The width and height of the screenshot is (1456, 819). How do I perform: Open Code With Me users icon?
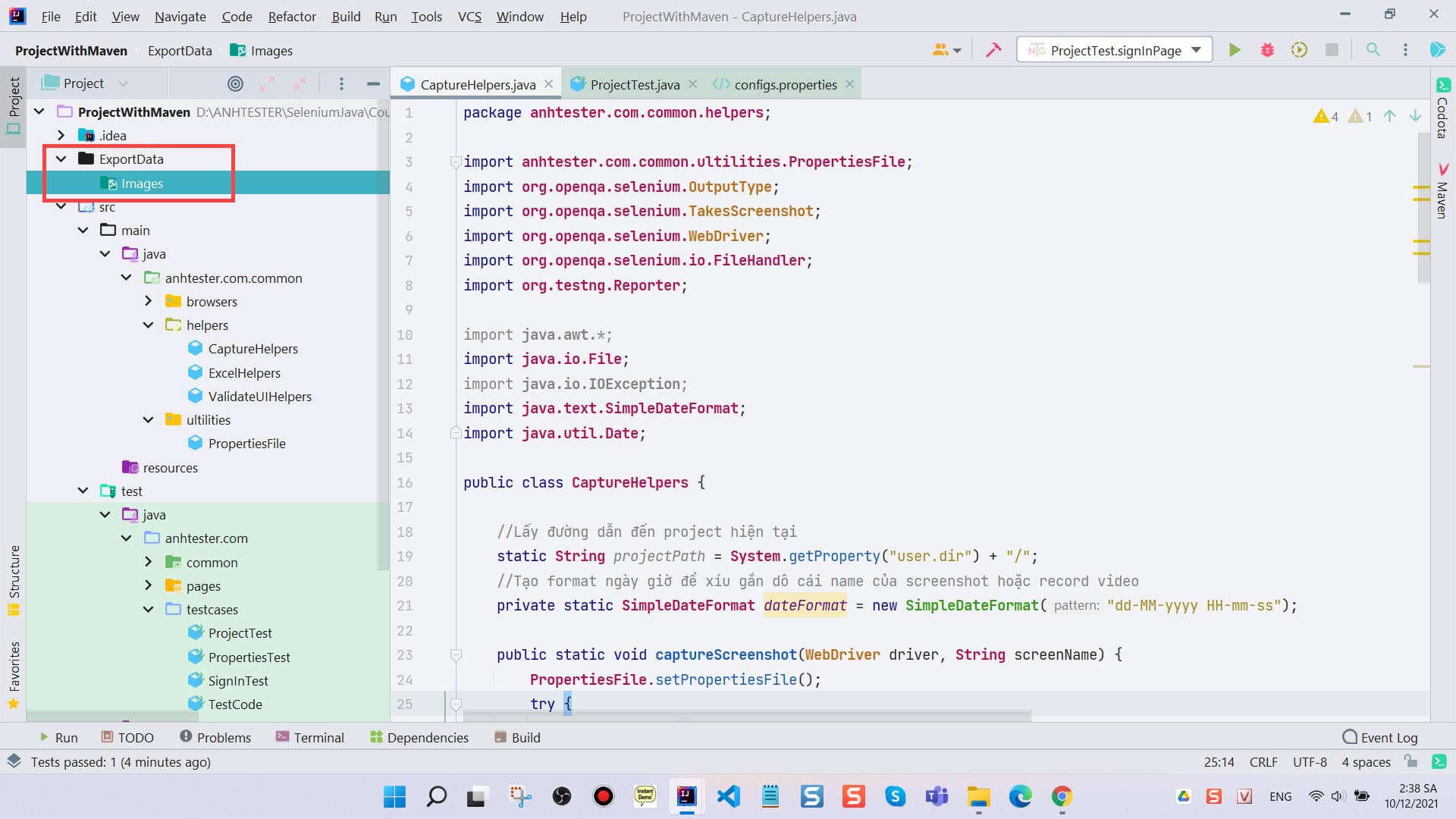coord(946,50)
